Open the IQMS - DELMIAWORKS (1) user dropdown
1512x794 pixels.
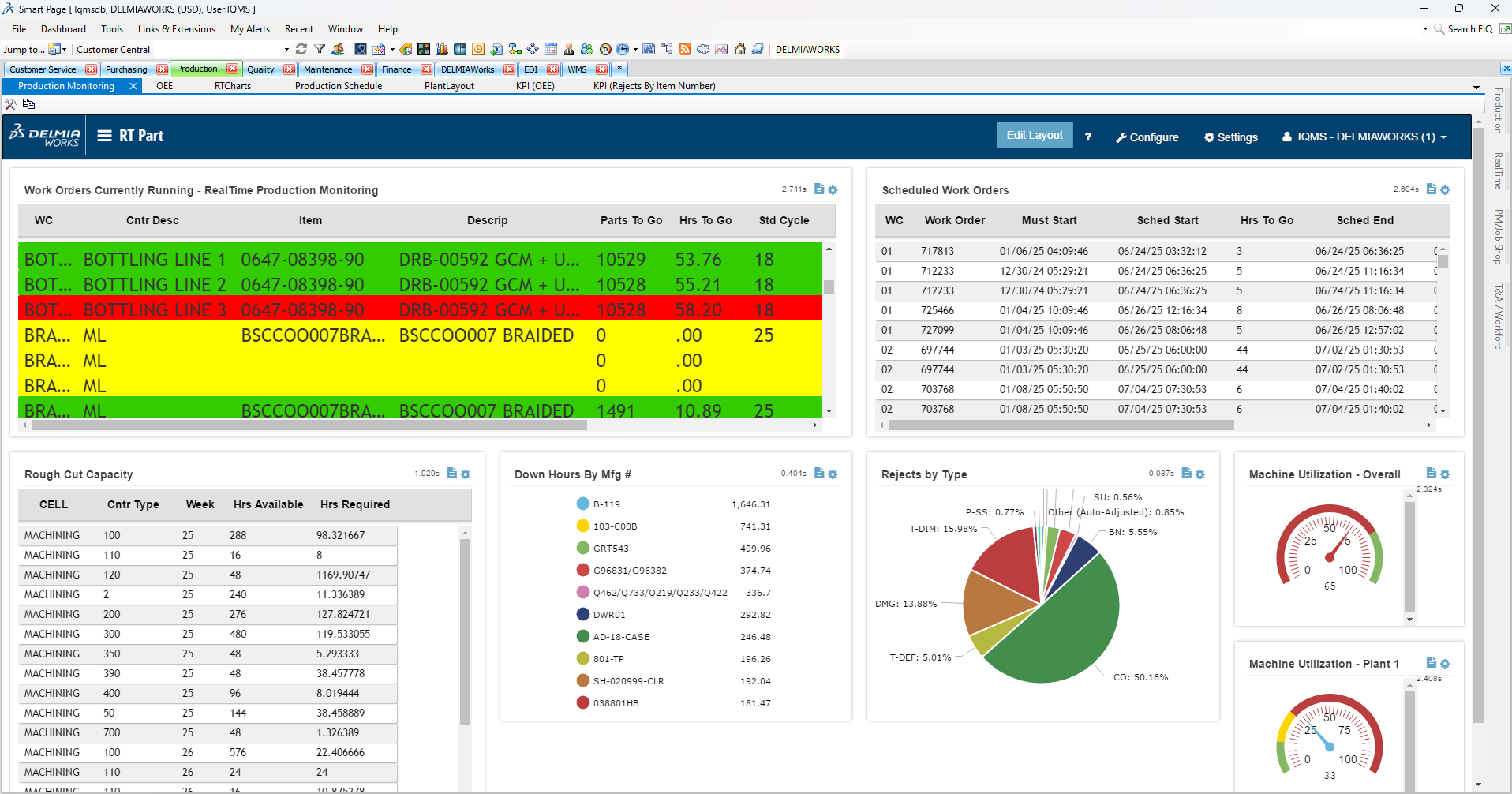1364,137
